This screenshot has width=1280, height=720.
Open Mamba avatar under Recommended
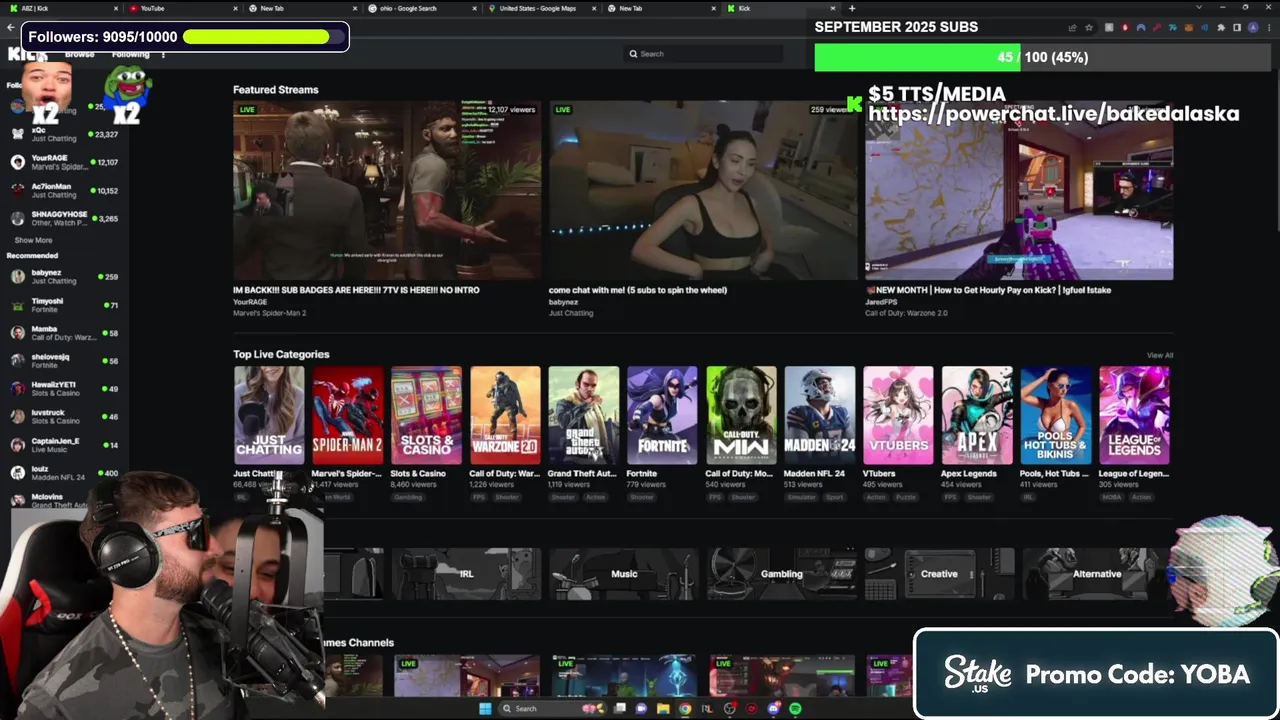pyautogui.click(x=18, y=333)
